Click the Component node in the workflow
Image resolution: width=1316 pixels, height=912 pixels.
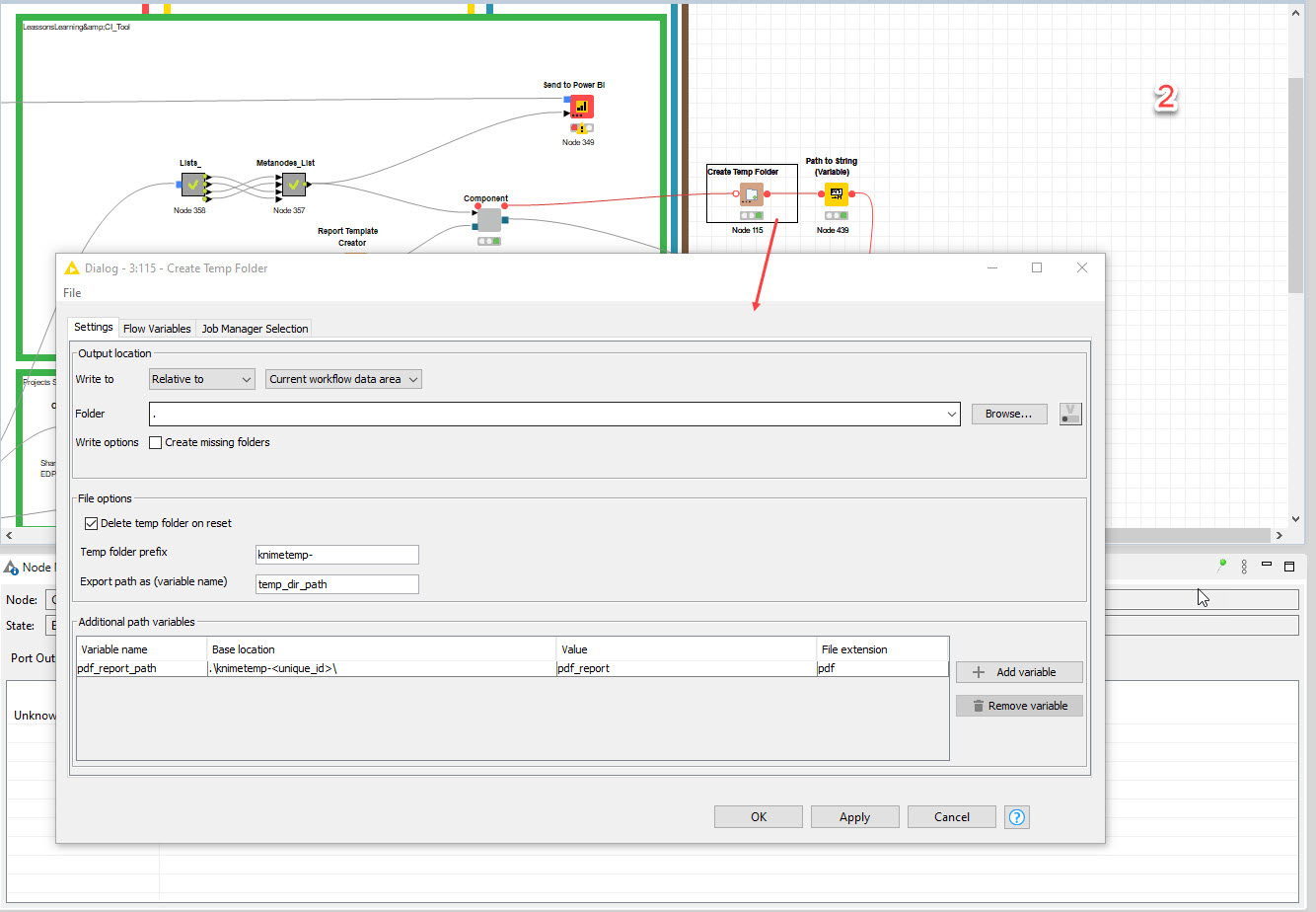click(x=487, y=220)
